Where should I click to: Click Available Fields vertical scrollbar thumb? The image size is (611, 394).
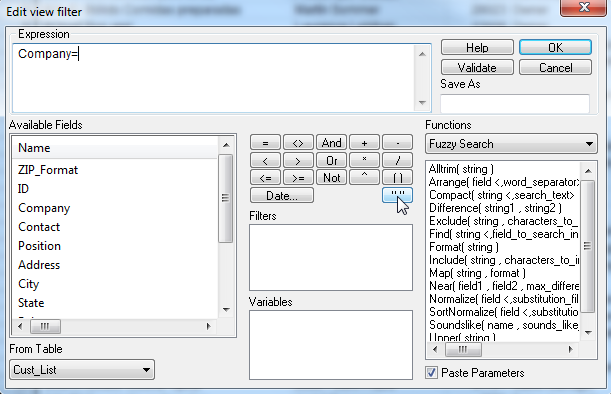click(x=226, y=198)
